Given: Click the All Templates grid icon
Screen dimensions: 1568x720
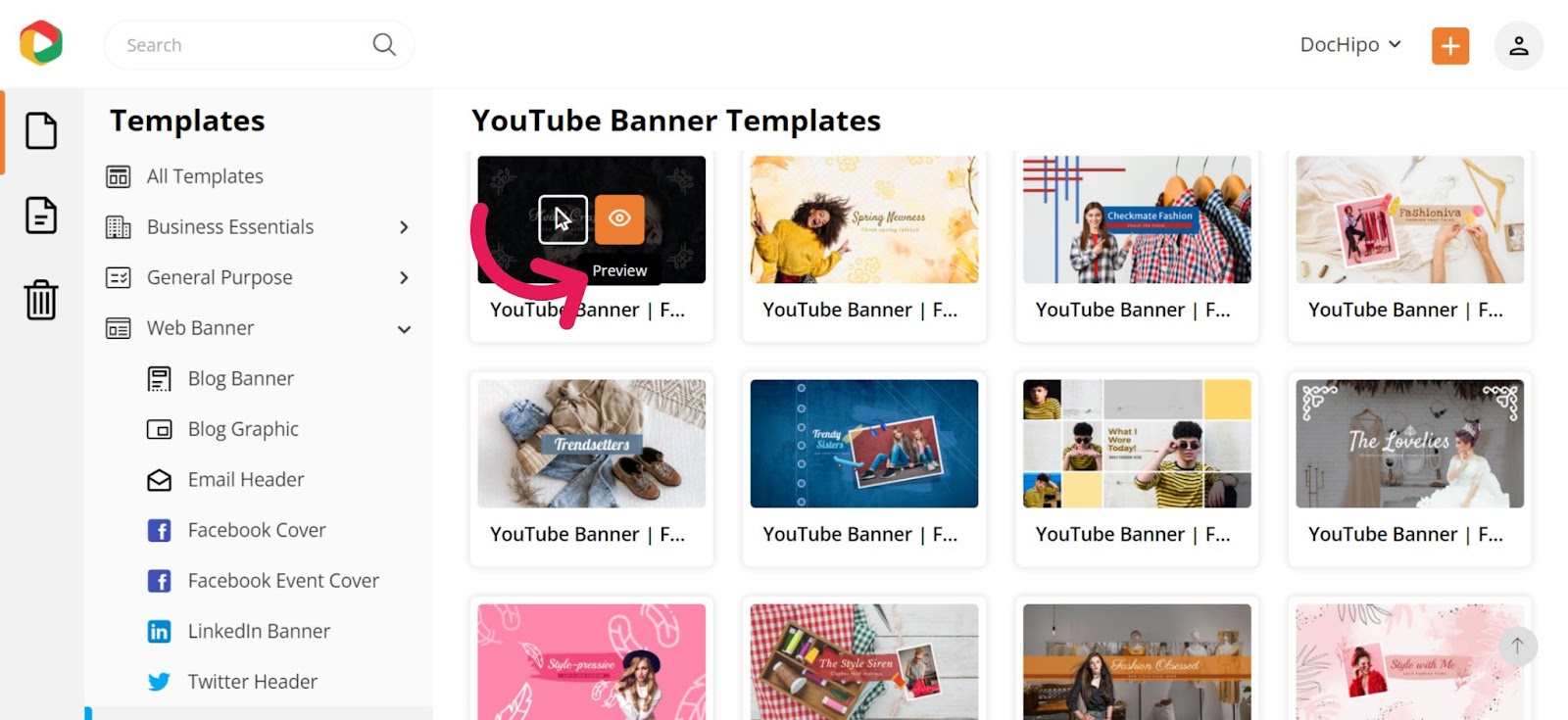Looking at the screenshot, I should coord(119,176).
